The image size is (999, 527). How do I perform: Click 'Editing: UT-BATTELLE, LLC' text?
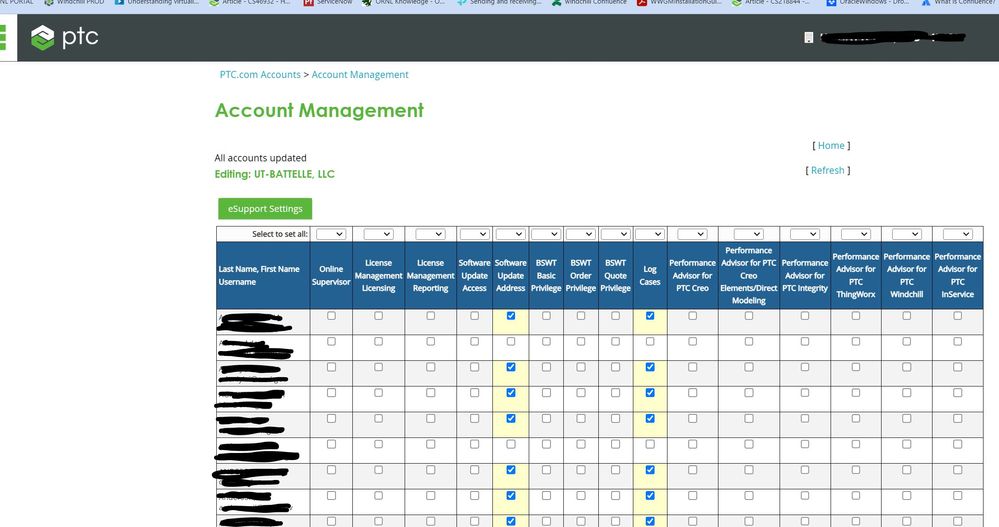[275, 174]
